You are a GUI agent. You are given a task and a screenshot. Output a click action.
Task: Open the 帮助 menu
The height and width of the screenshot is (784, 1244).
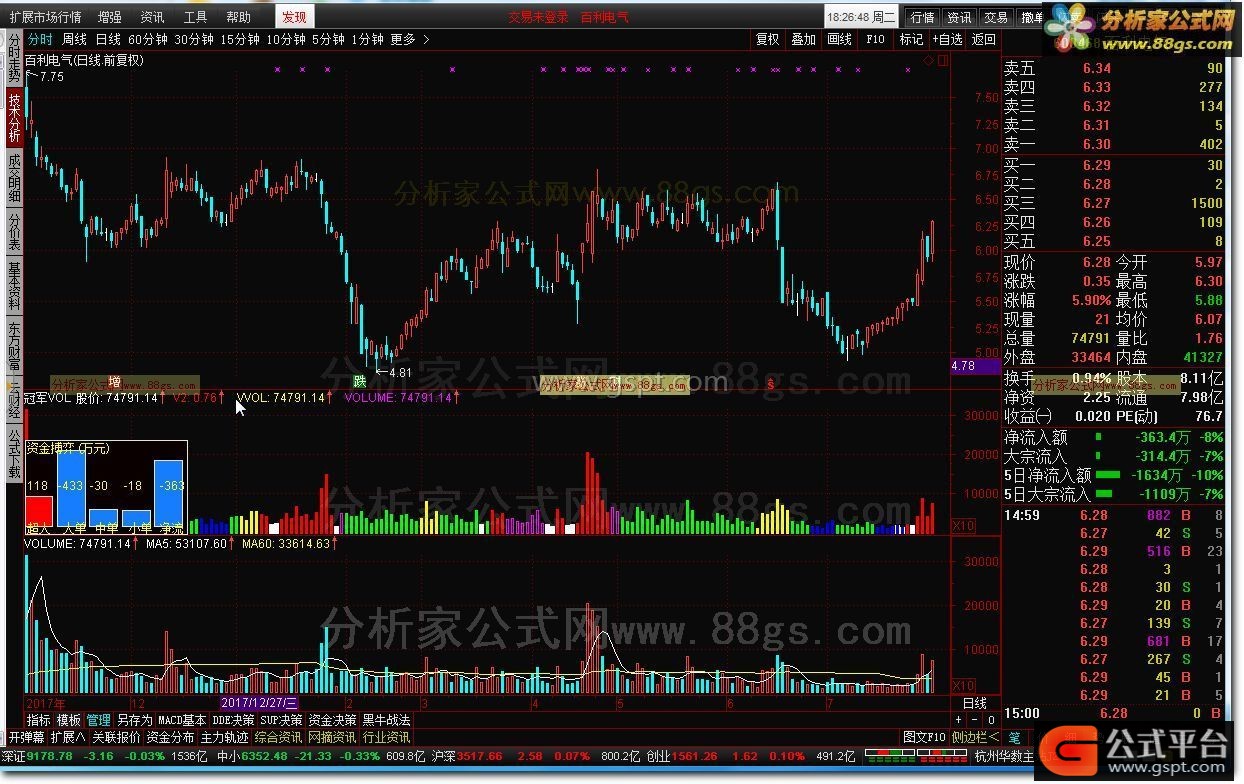point(238,17)
